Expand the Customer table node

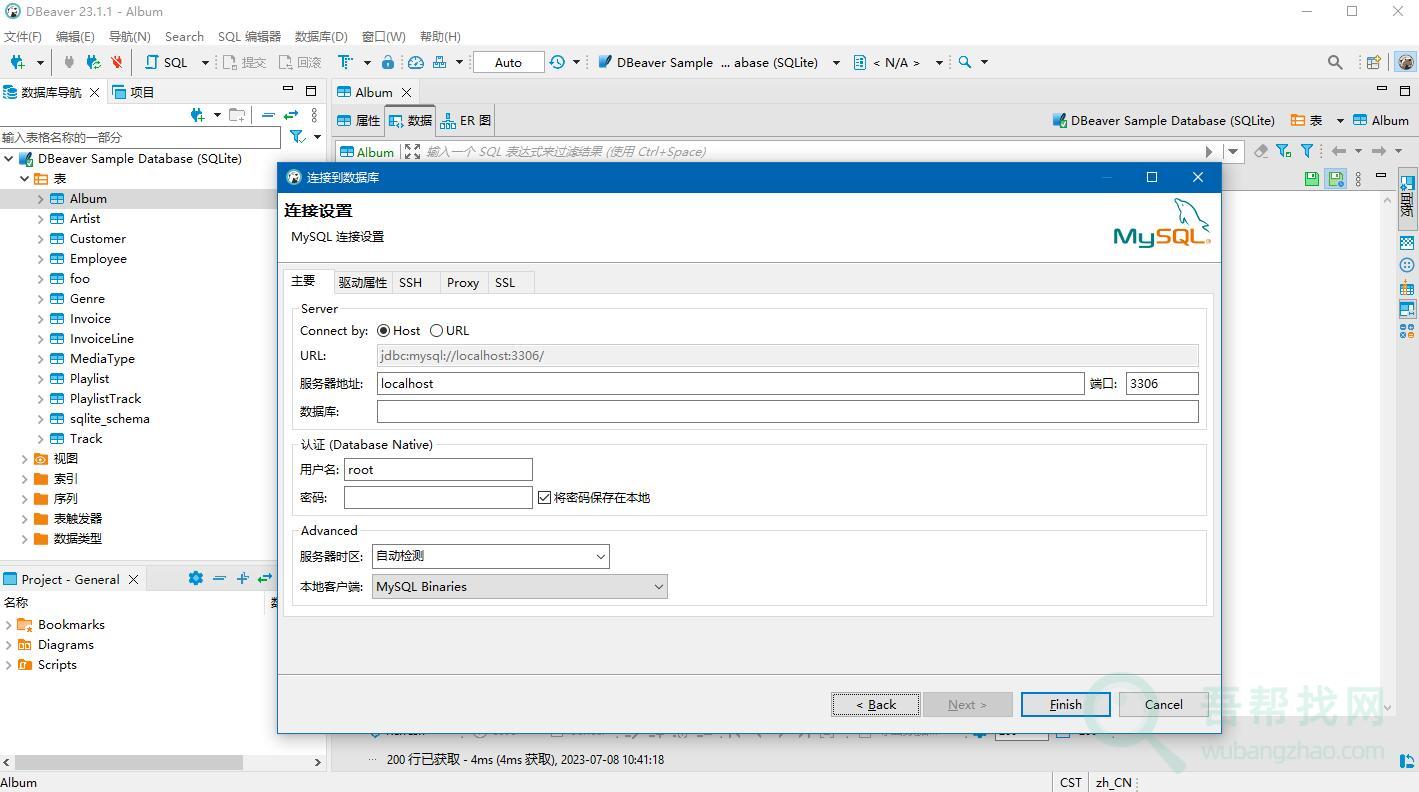(41, 238)
